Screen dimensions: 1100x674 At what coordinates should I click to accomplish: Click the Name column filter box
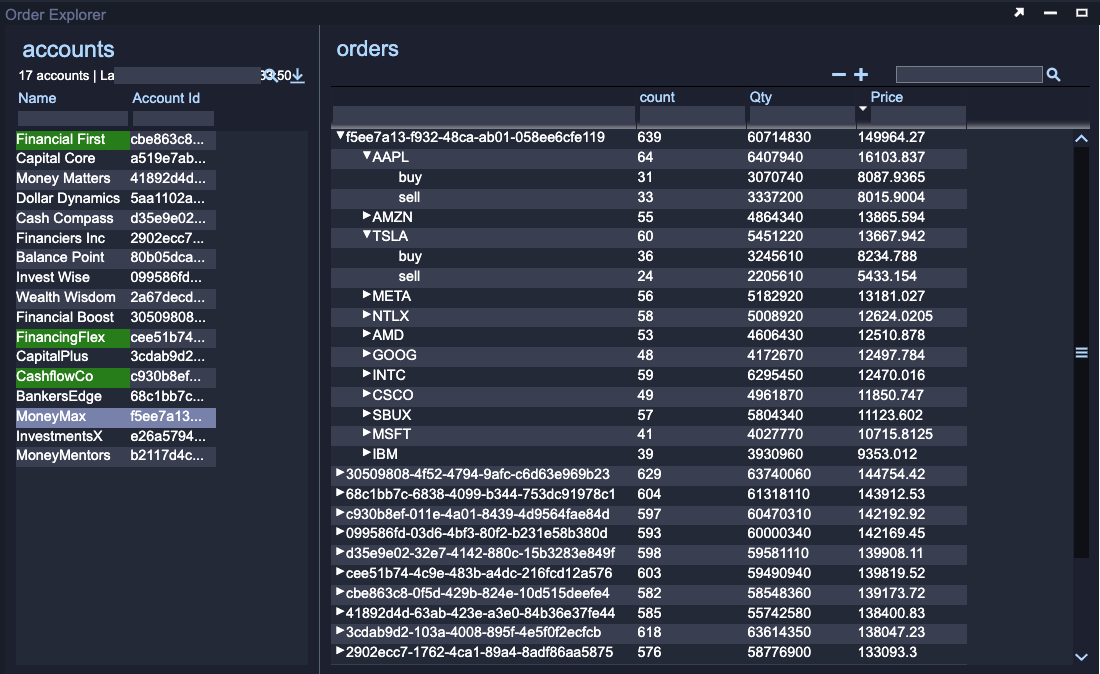click(73, 118)
